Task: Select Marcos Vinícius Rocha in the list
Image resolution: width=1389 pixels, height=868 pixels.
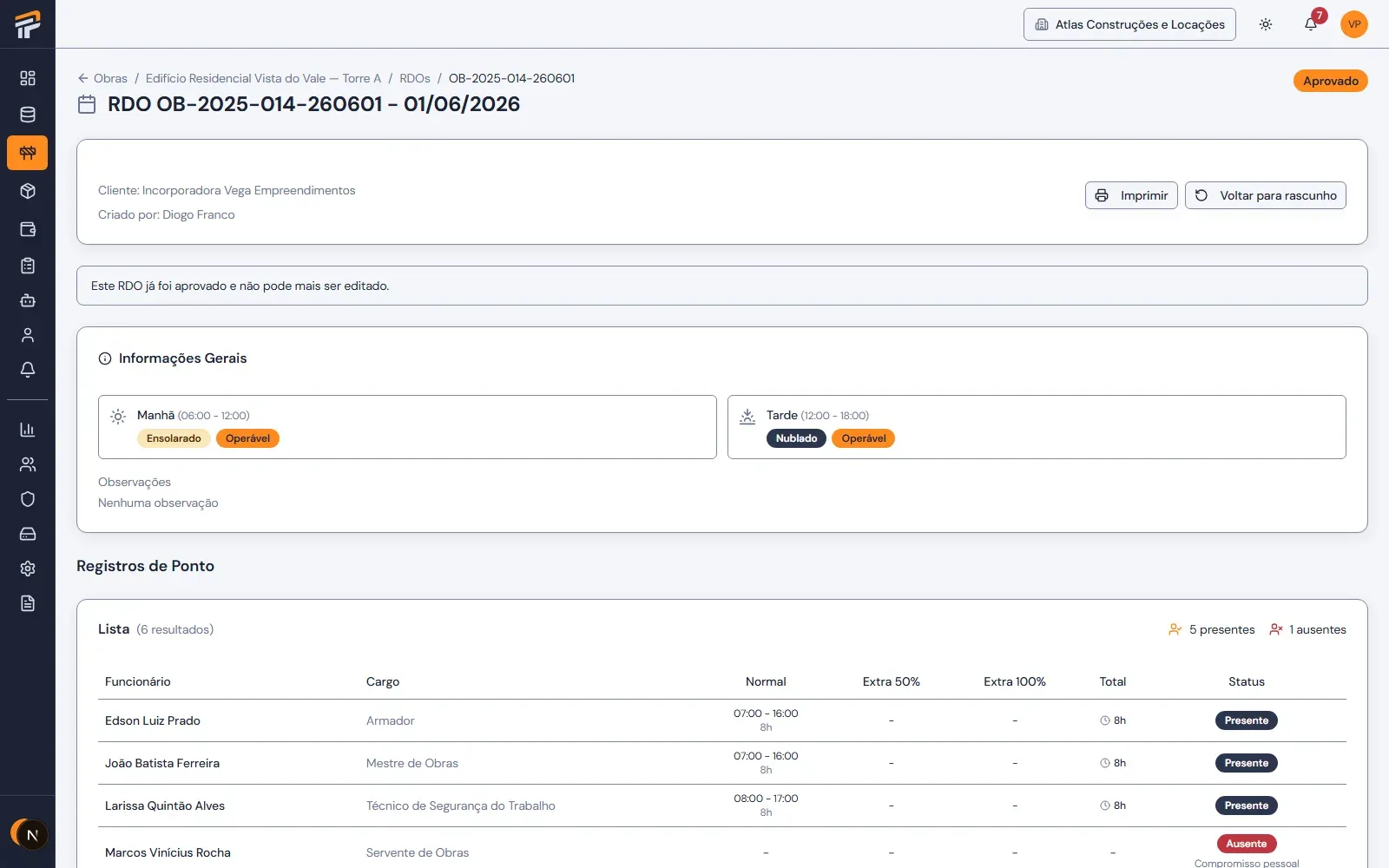Action: pyautogui.click(x=168, y=852)
